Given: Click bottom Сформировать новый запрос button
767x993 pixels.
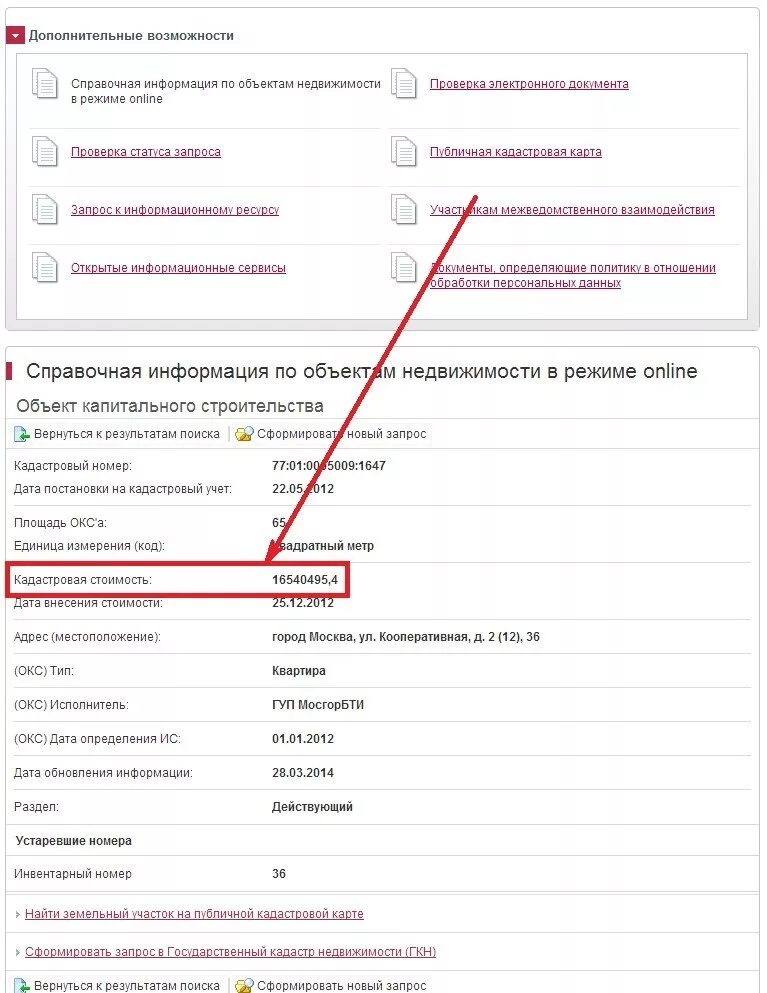Looking at the screenshot, I should [x=341, y=985].
